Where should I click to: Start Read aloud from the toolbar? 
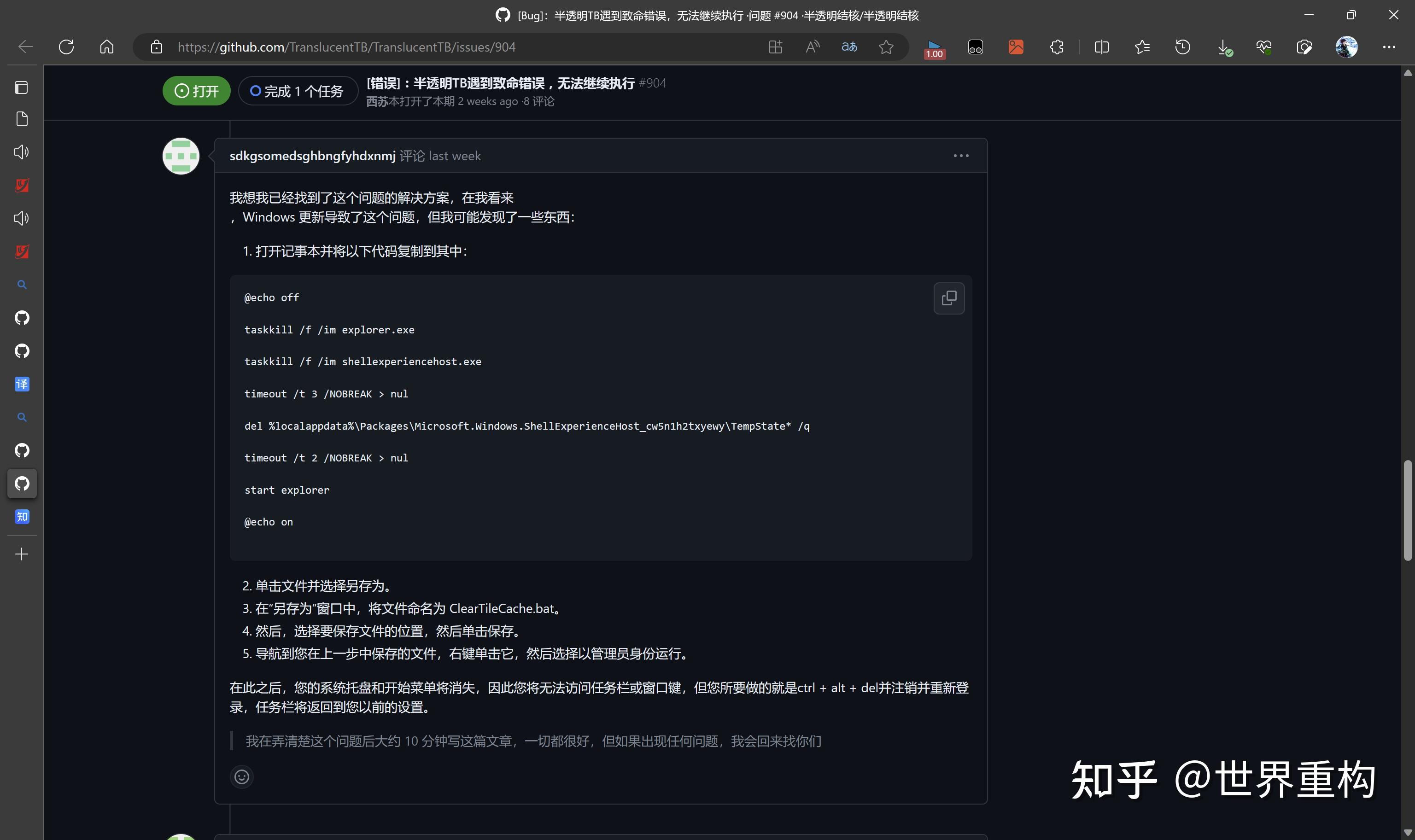click(813, 47)
